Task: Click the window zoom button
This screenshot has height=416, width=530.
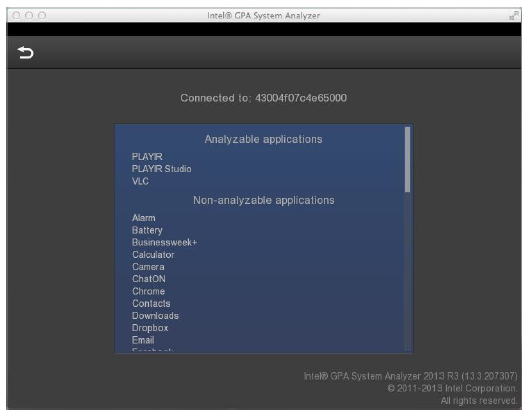Action: click(42, 16)
